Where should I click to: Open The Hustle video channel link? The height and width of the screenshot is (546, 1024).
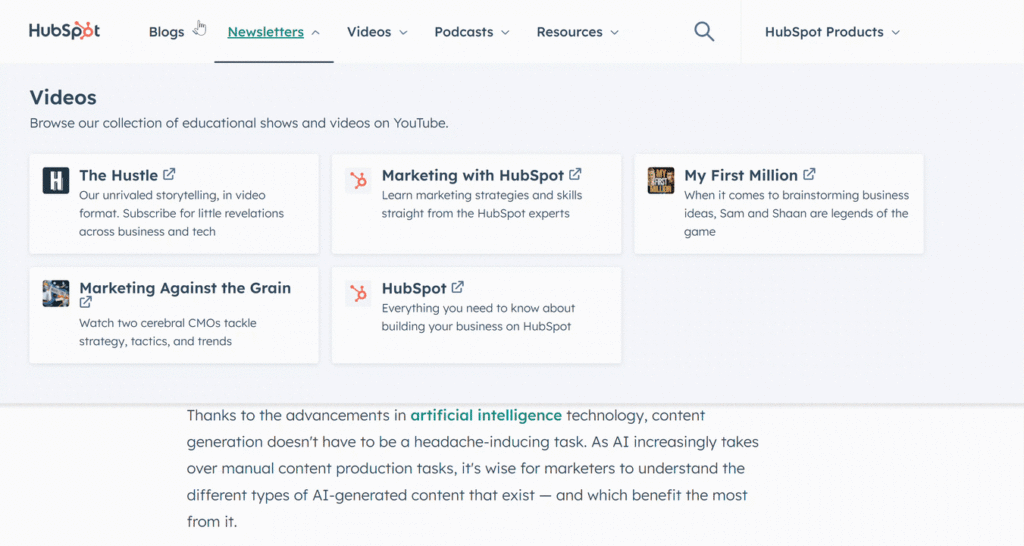click(118, 175)
